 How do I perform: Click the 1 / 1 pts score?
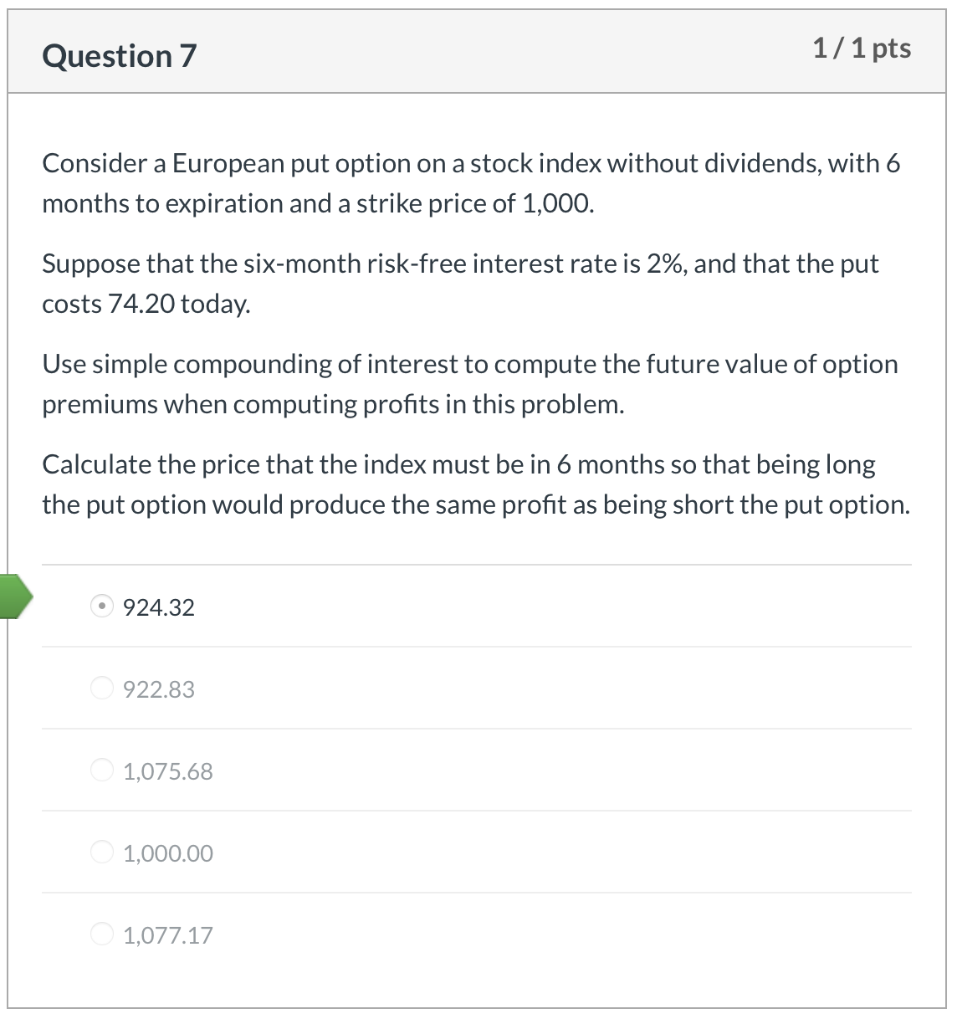[861, 48]
